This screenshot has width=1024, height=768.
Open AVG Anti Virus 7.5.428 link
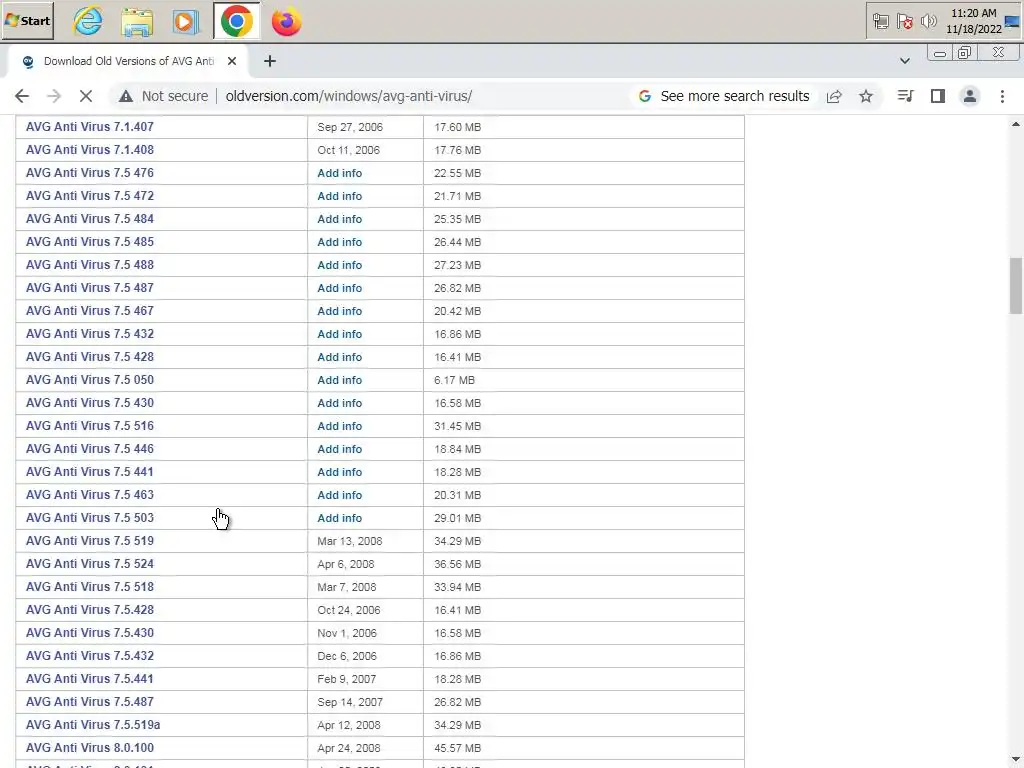pos(89,610)
